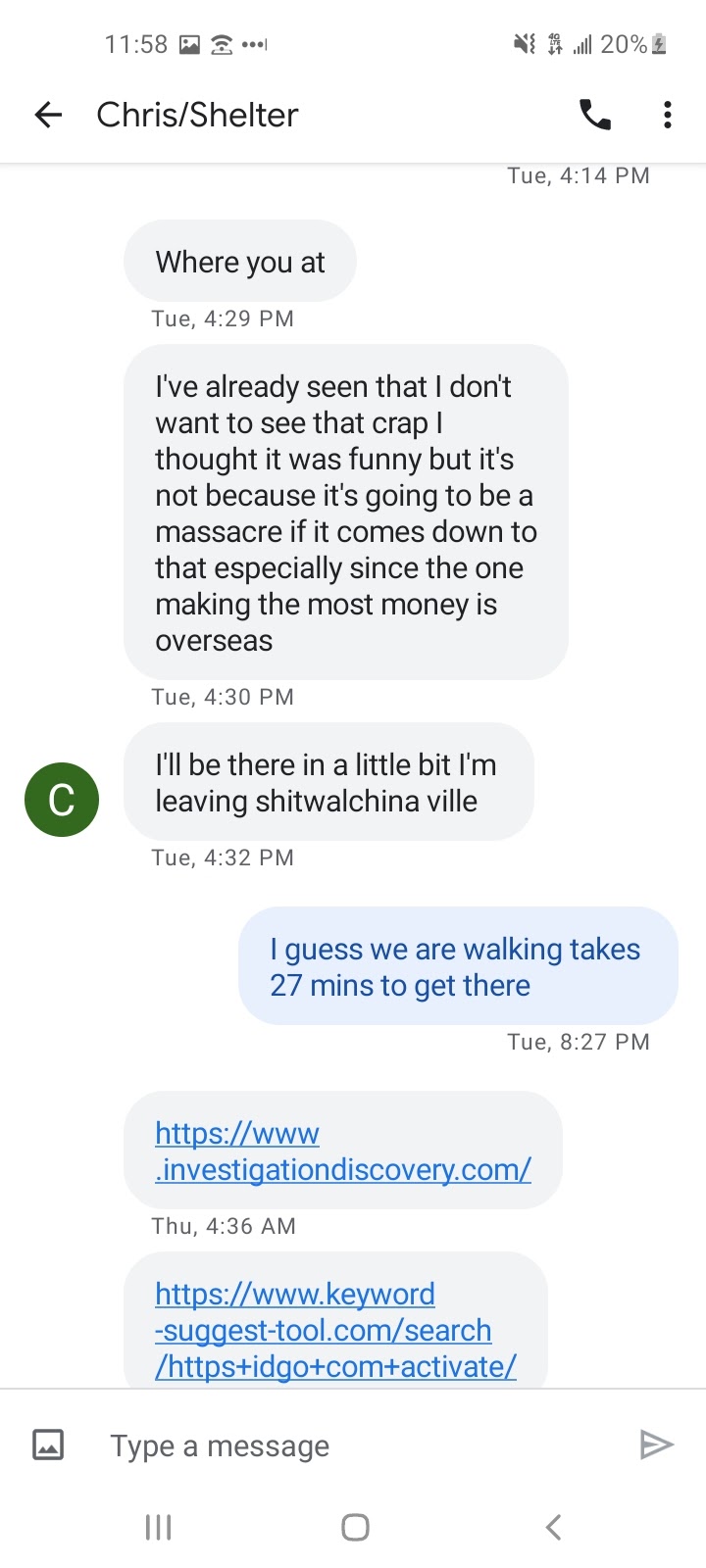The height and width of the screenshot is (1568, 706).
Task: Open the three-dot overflow menu
Action: coord(668,115)
